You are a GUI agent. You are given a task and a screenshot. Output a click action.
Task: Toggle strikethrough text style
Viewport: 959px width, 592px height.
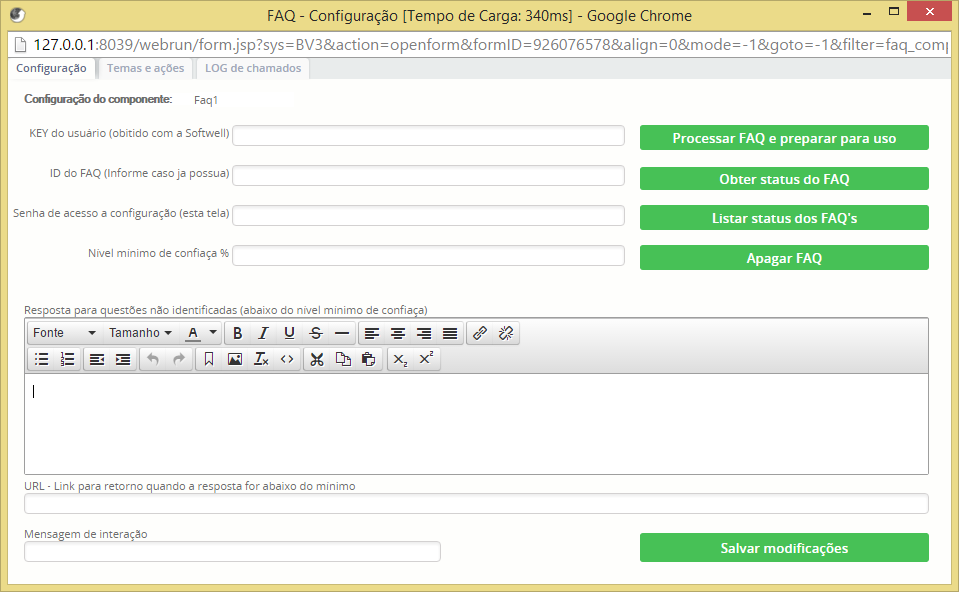[316, 333]
